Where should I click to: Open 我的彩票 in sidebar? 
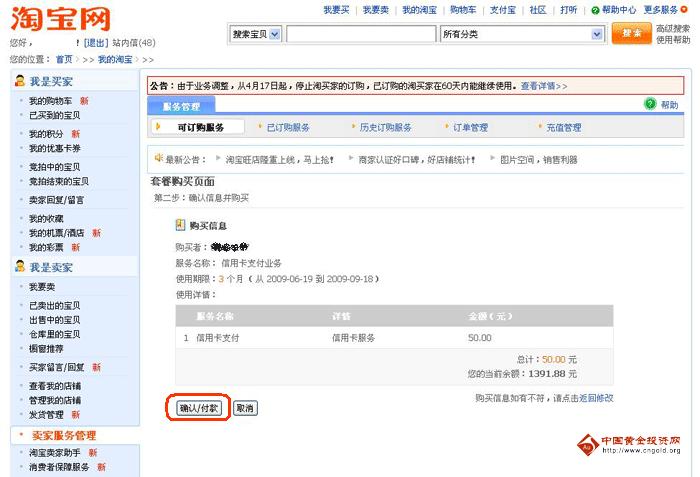(x=46, y=247)
